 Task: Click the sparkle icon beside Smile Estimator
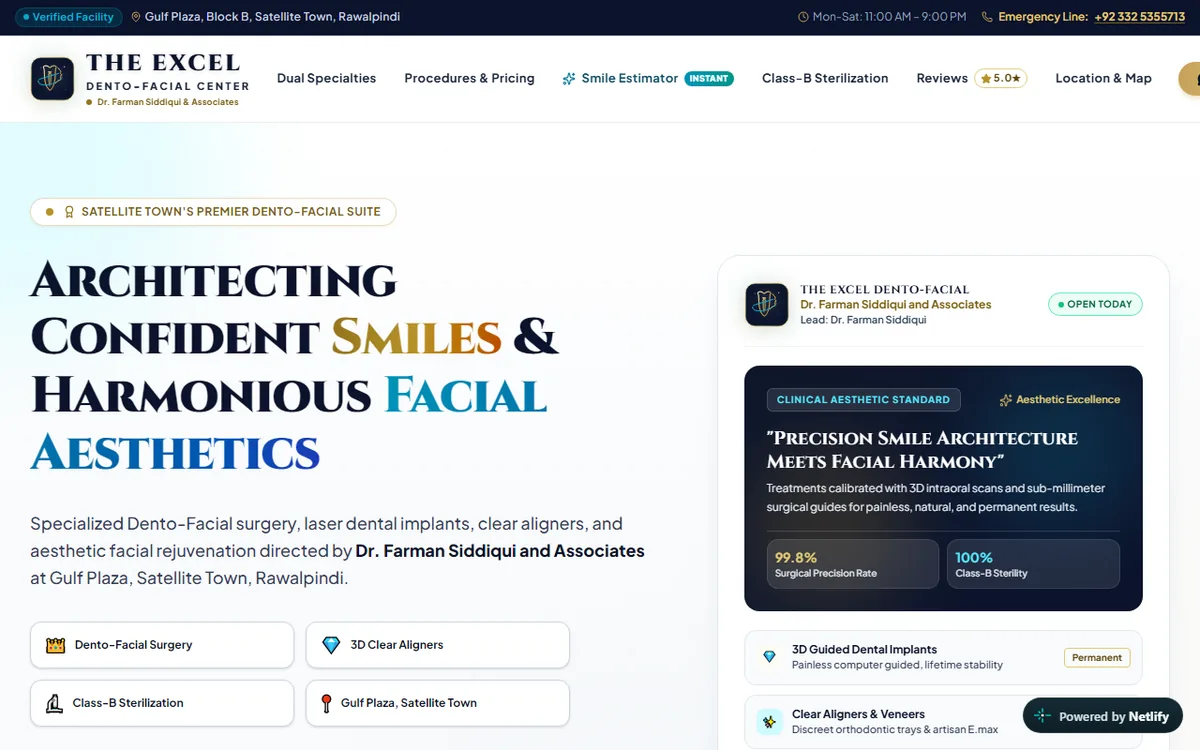point(569,78)
